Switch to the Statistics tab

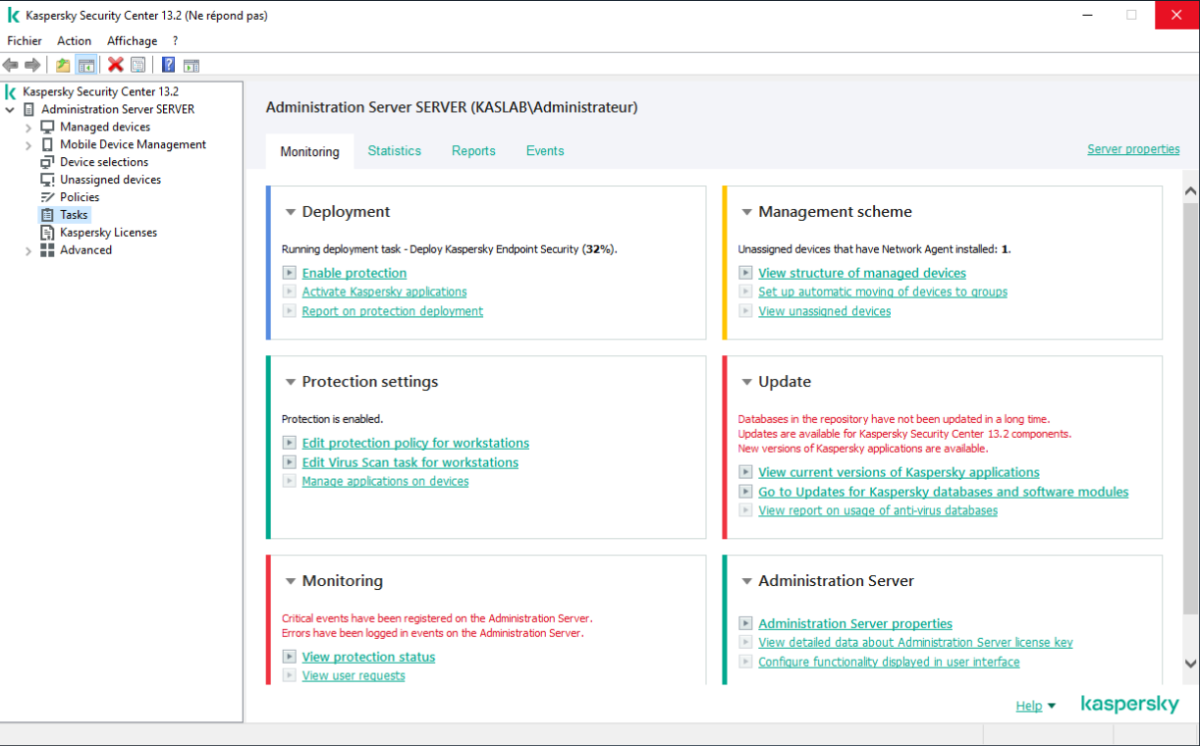click(x=394, y=151)
